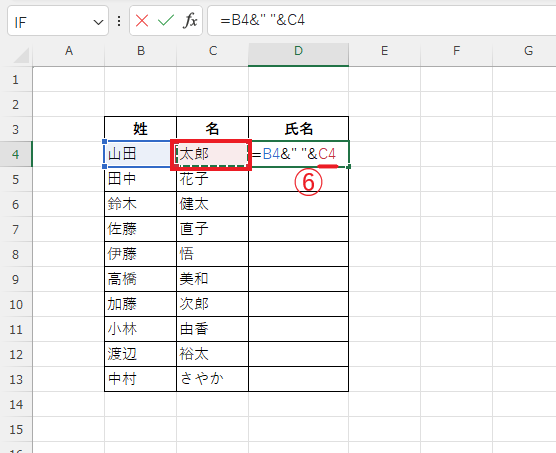Image resolution: width=556 pixels, height=453 pixels.
Task: Expand the Name Box dropdown arrow
Action: tap(98, 23)
